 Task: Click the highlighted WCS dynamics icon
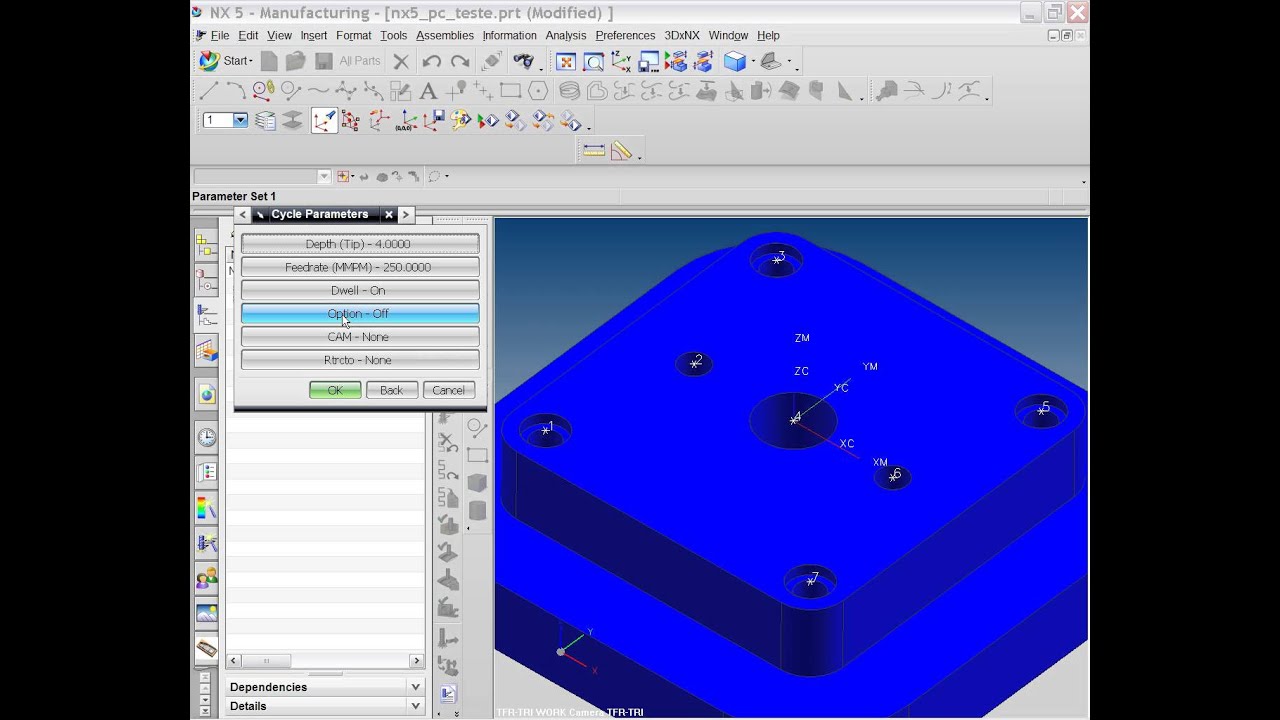click(x=323, y=121)
